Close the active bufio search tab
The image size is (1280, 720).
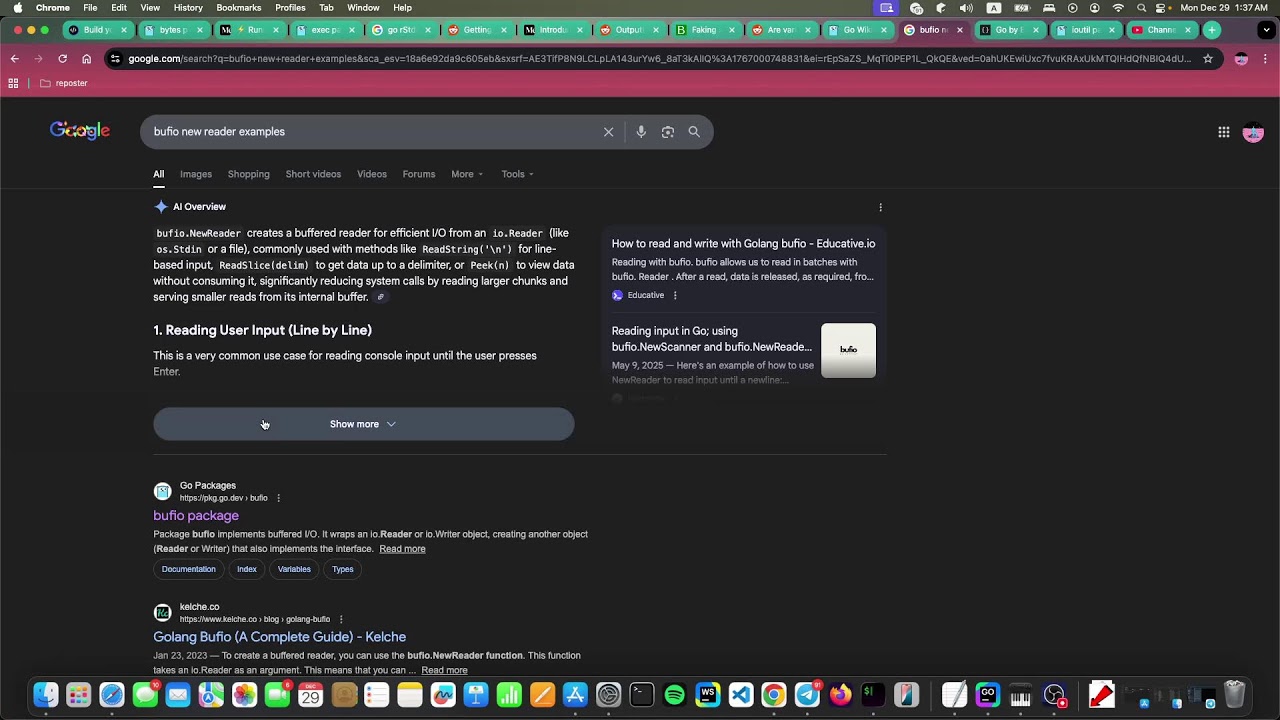[x=960, y=30]
